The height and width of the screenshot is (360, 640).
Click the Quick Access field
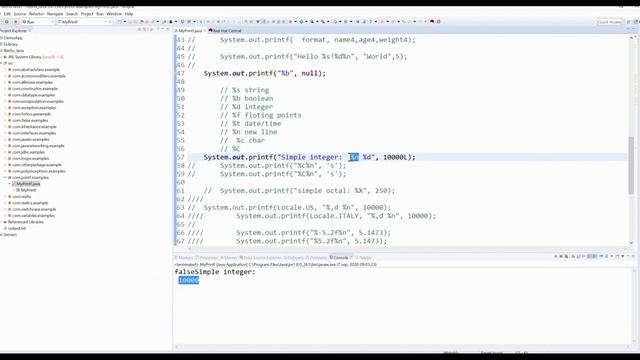[609, 22]
